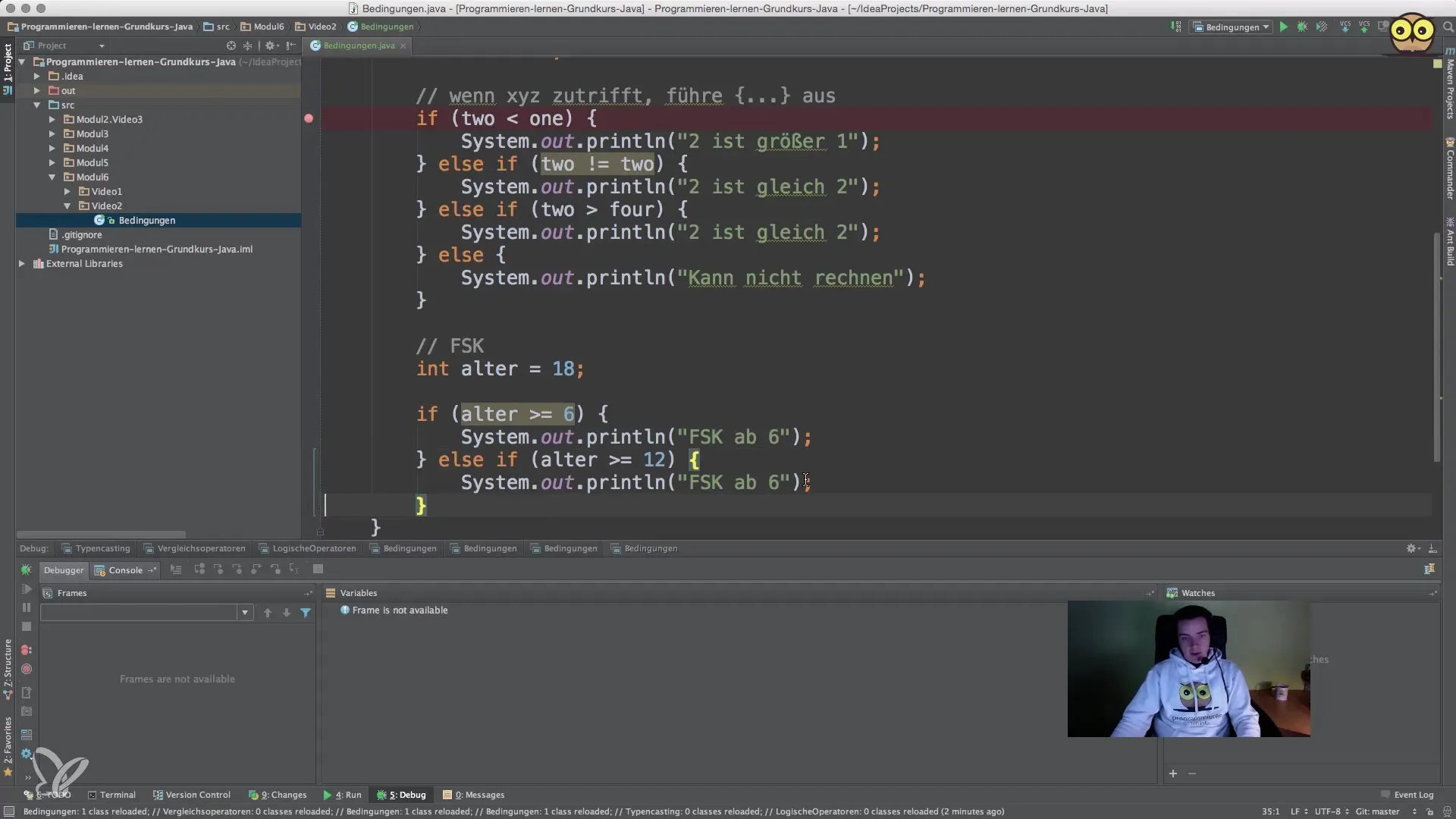Toggle the 1: Project side panel
The image size is (1456, 819).
tap(8, 64)
